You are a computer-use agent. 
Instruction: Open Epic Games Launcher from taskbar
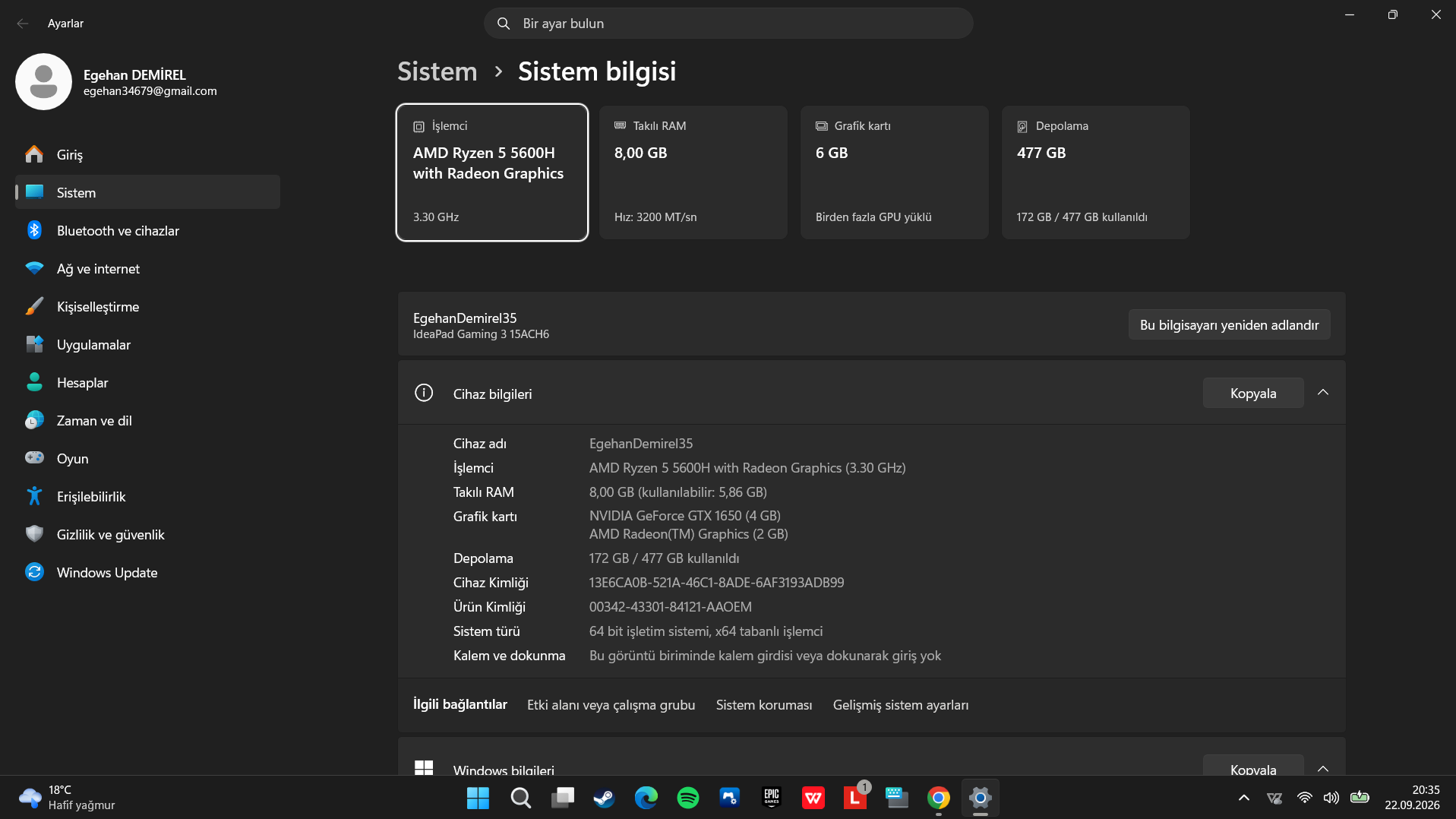coord(772,798)
